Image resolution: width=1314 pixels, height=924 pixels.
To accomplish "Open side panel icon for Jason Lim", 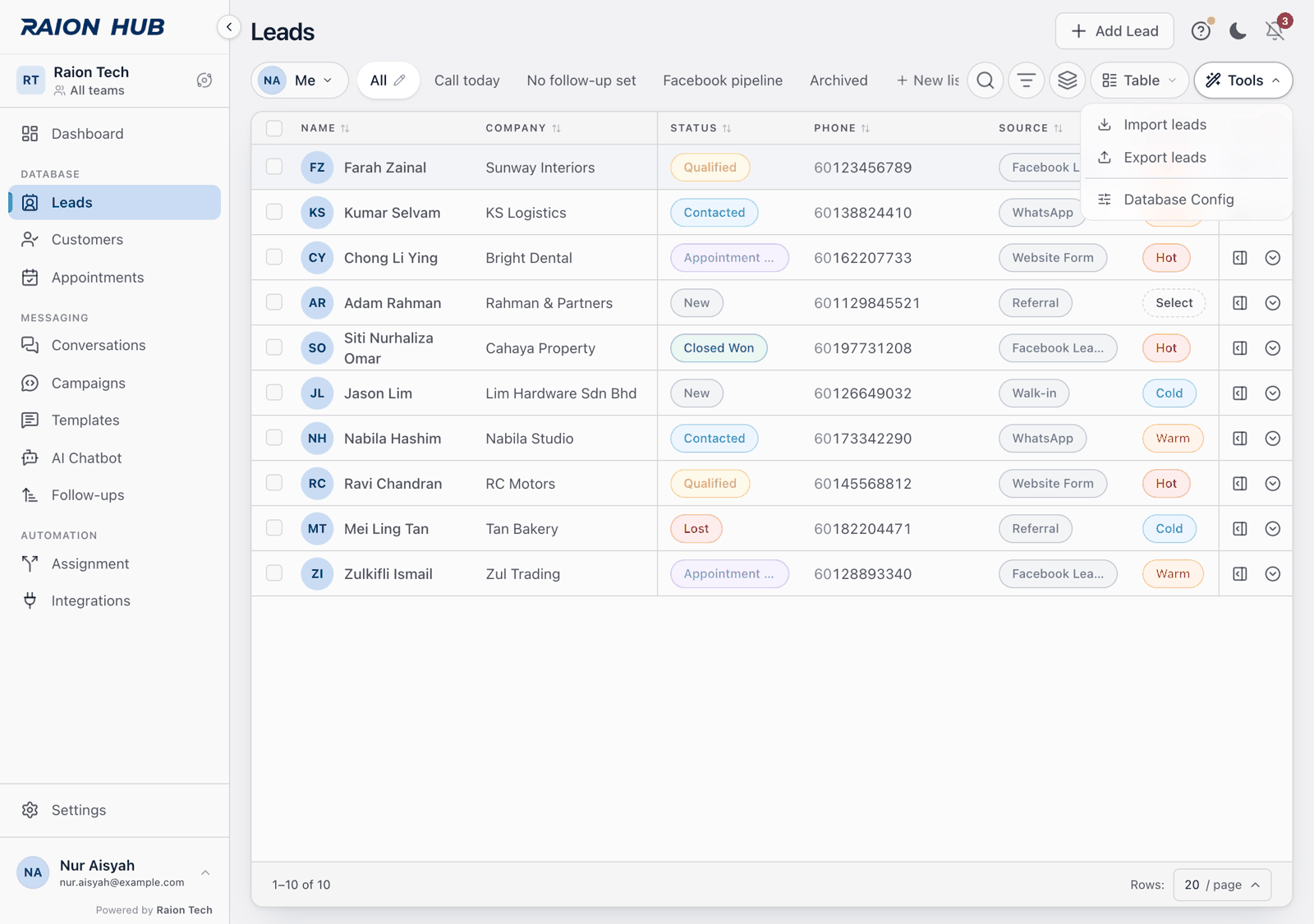I will (x=1240, y=393).
